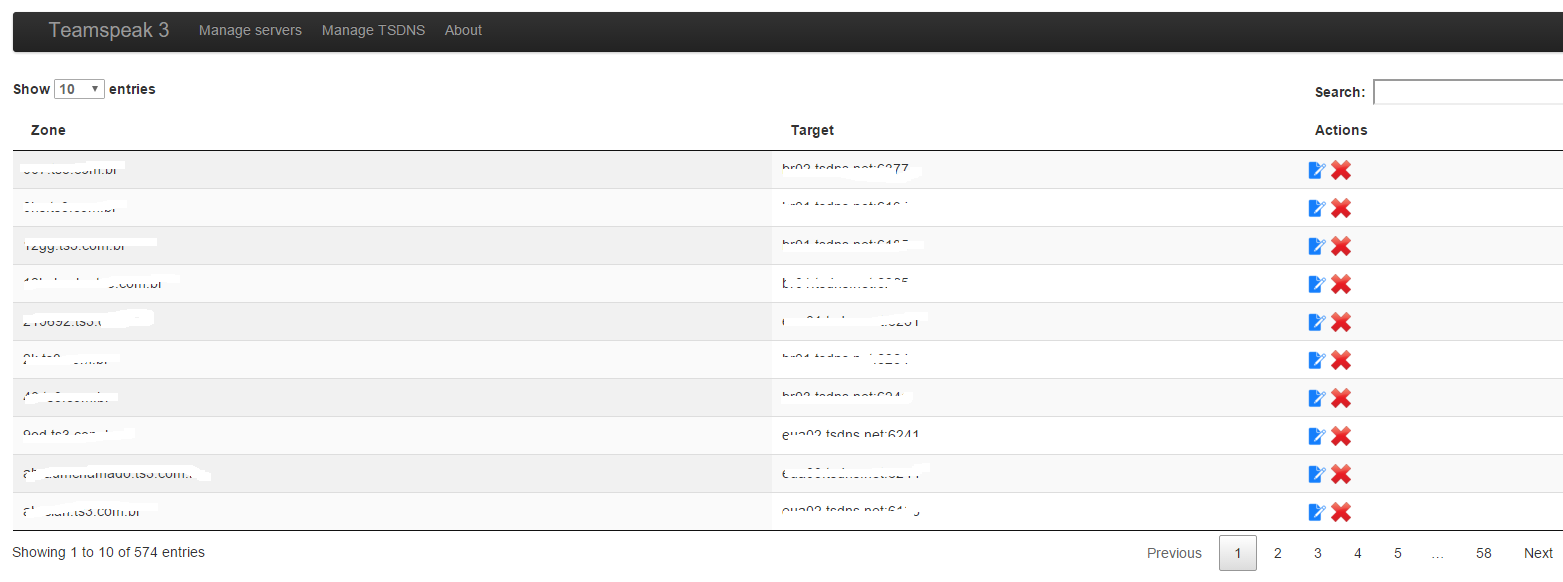
Task: Edit the eua02.tsdns.net:6241 target row
Action: (x=1317, y=436)
